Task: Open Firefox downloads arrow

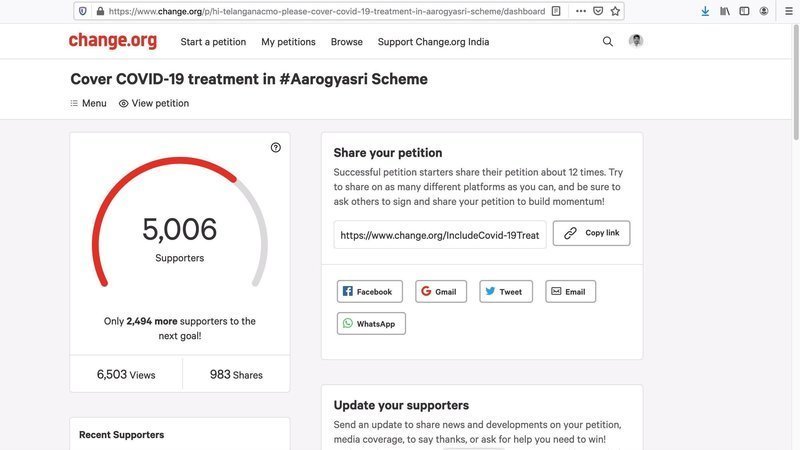Action: tap(705, 11)
